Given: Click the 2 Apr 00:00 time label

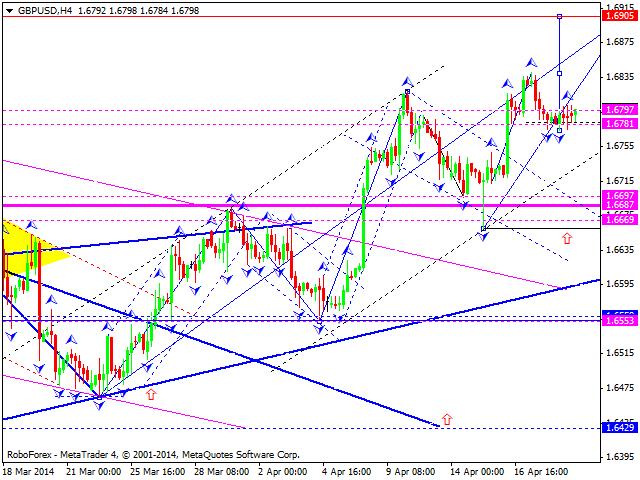Looking at the screenshot, I should click(282, 472).
